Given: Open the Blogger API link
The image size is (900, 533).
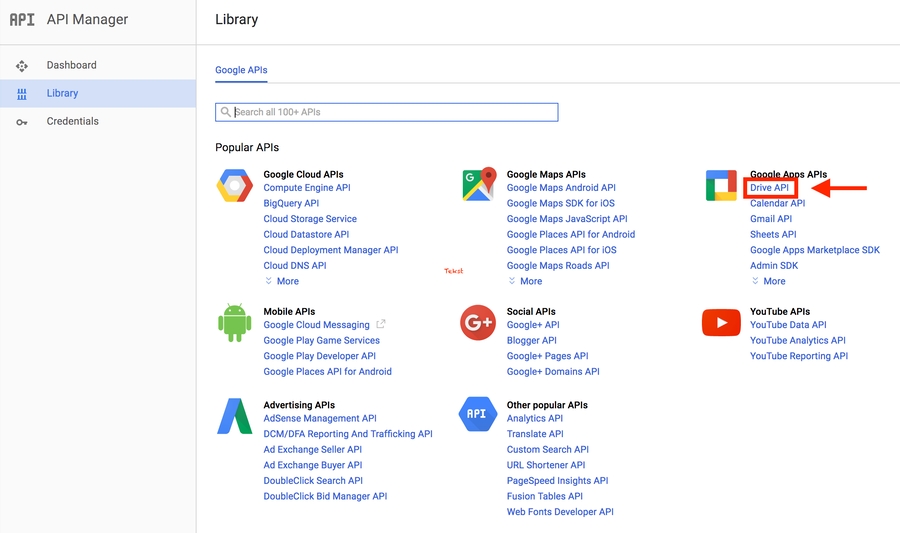Looking at the screenshot, I should click(x=532, y=340).
